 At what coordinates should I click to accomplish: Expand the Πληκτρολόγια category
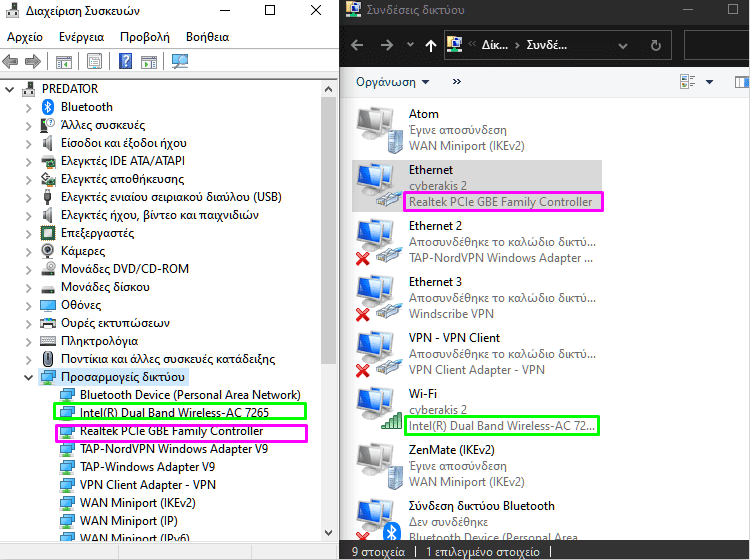pyautogui.click(x=28, y=341)
